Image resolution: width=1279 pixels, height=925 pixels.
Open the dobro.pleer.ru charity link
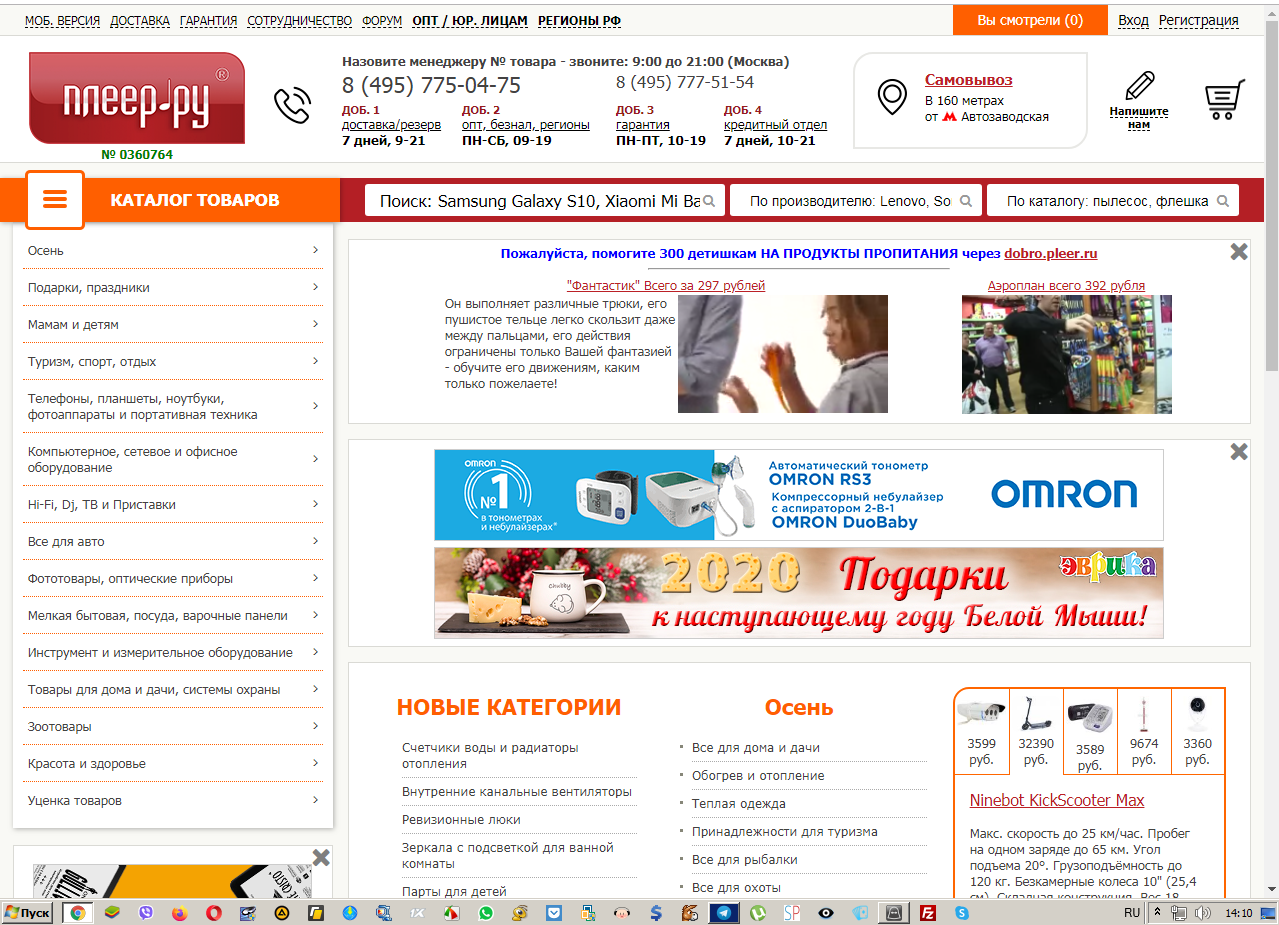click(1051, 254)
